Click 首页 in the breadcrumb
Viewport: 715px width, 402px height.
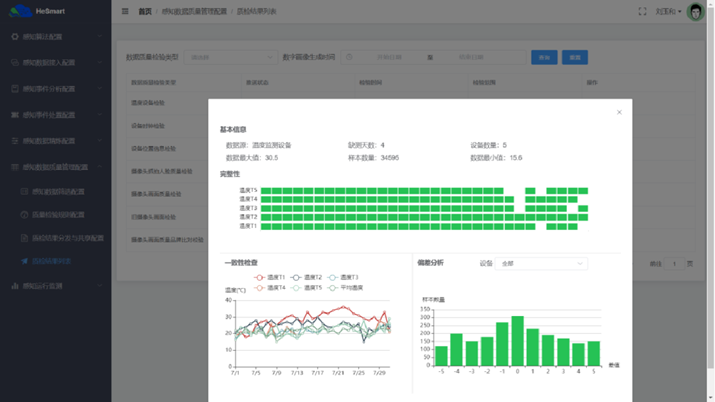point(145,12)
